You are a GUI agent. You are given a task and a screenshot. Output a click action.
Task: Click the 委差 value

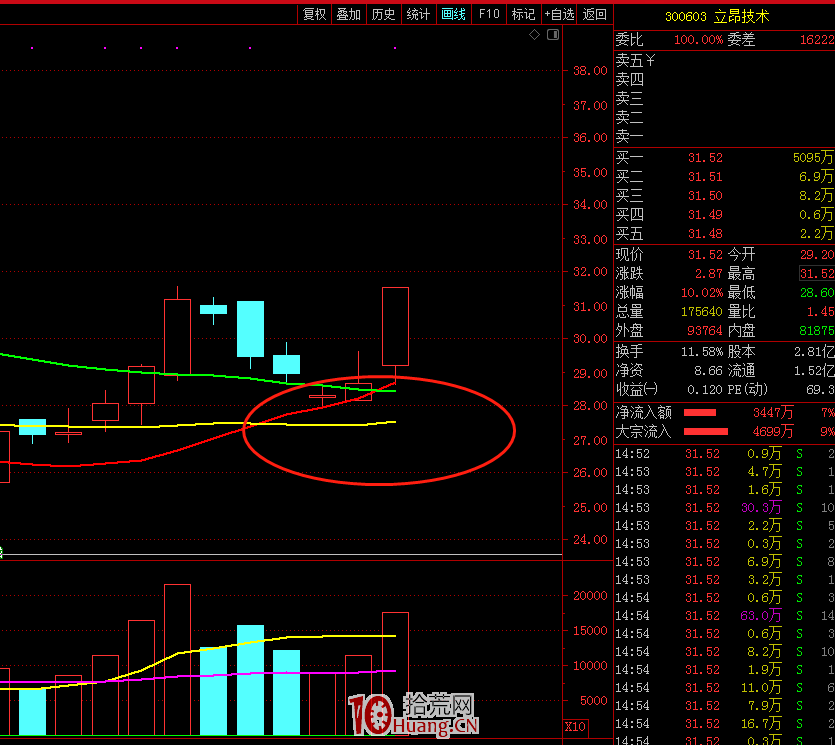pos(817,40)
